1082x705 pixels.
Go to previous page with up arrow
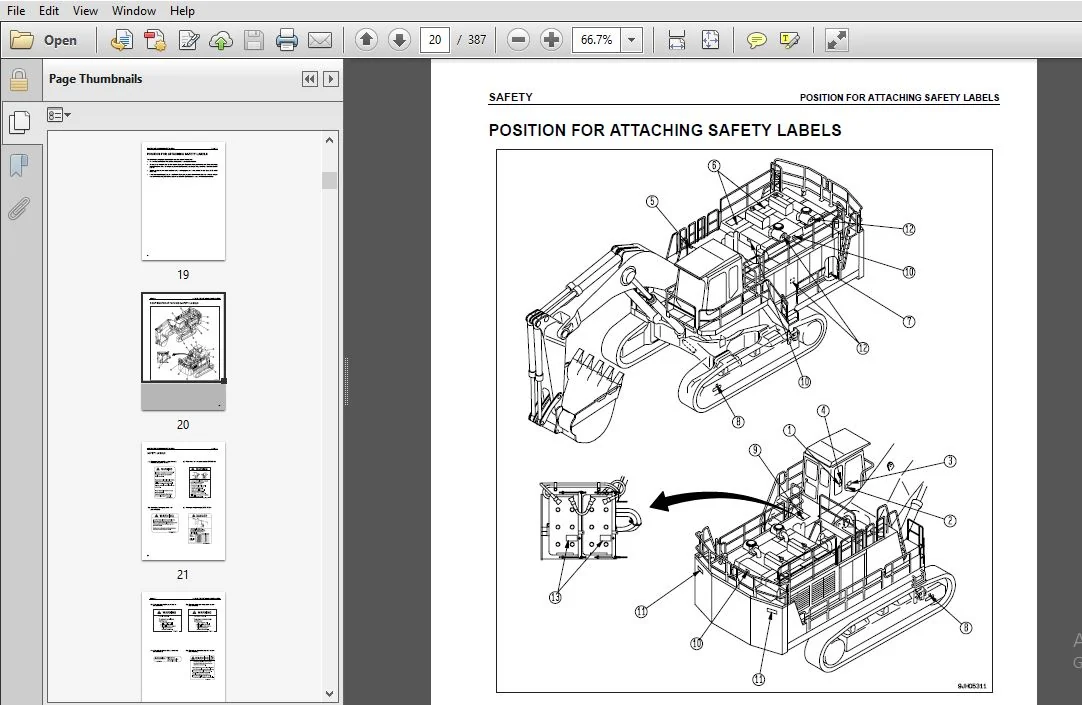click(x=366, y=40)
